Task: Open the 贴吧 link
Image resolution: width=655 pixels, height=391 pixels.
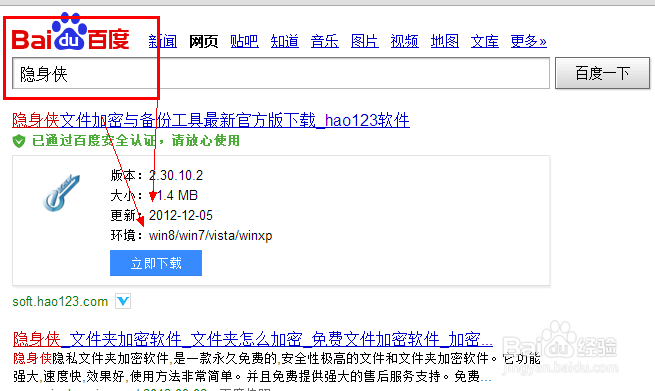Action: (244, 41)
